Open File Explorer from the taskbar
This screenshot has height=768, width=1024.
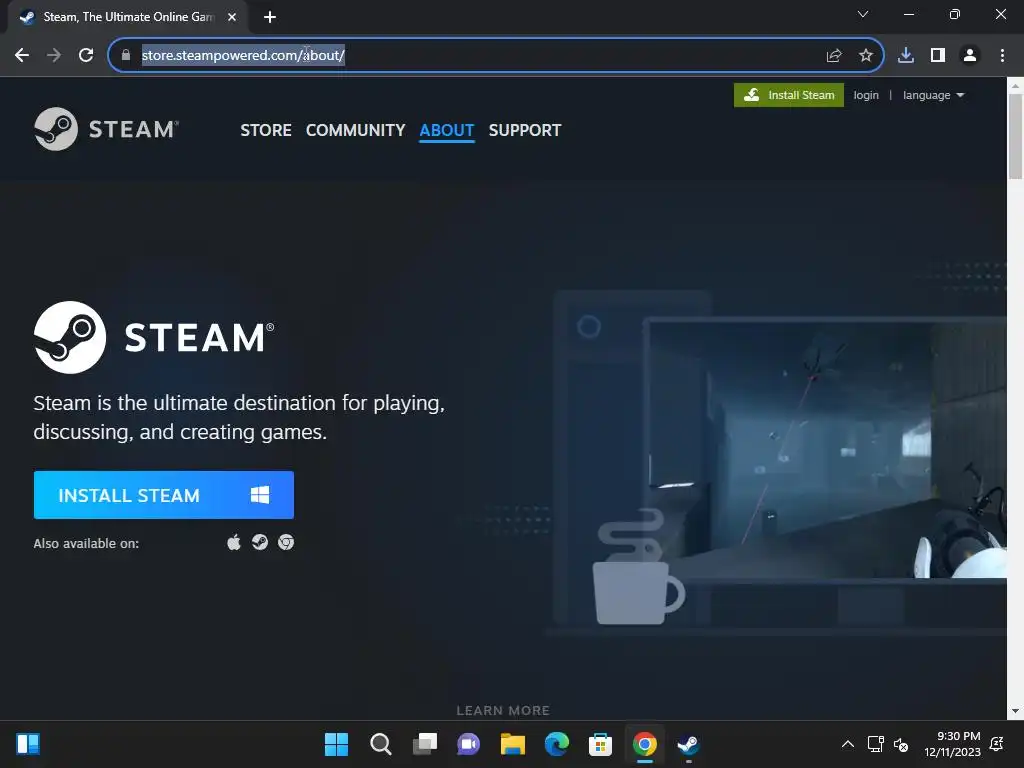(x=513, y=744)
